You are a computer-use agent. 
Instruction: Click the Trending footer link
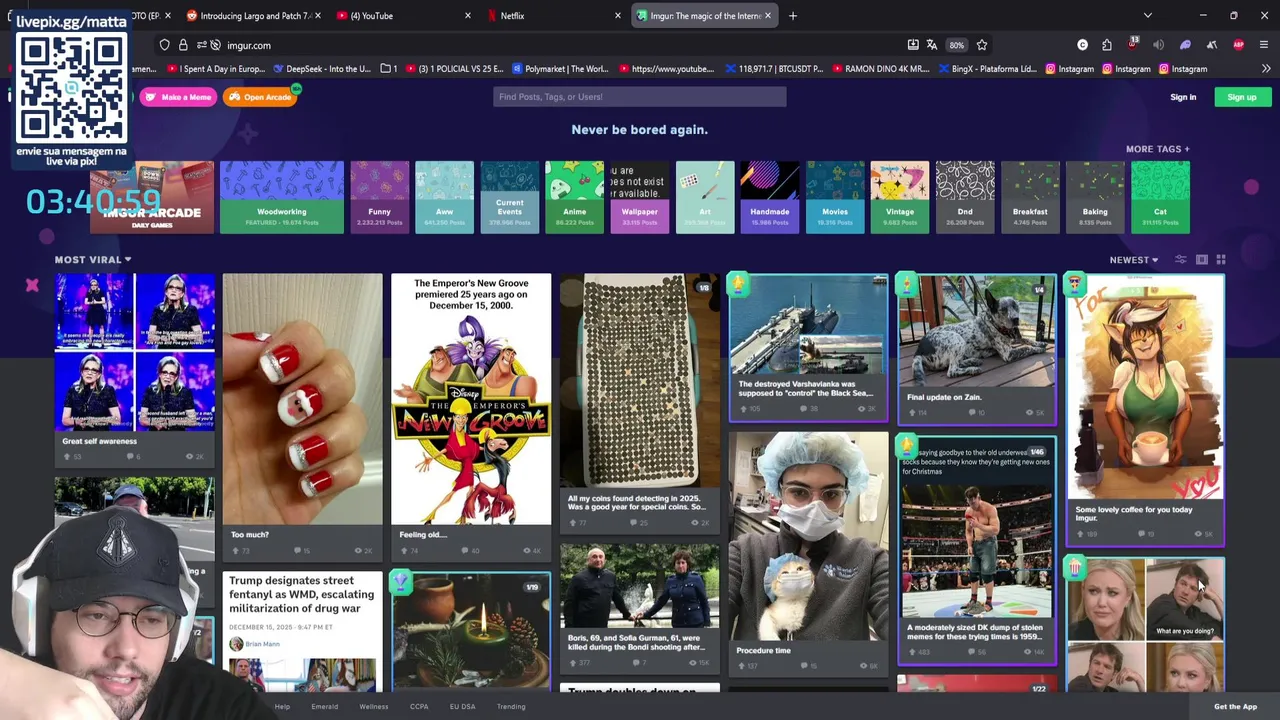[x=511, y=707]
